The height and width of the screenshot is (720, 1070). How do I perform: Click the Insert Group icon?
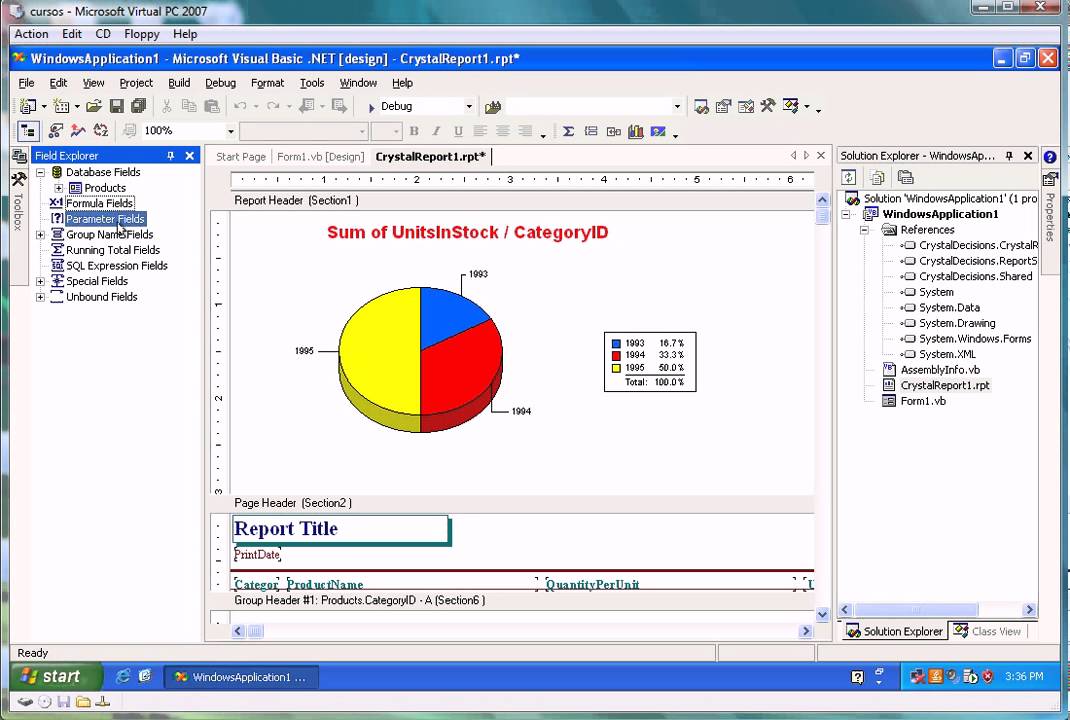pos(591,131)
